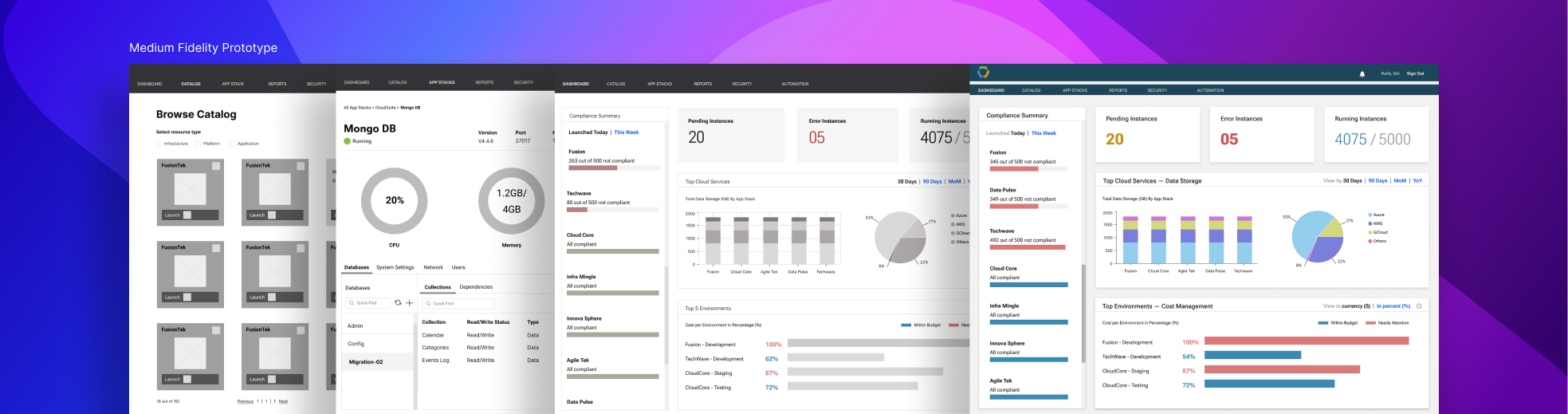The width and height of the screenshot is (1568, 414).
Task: Open SECURITY in the grayscale dashboard nav bar
Action: 742,84
